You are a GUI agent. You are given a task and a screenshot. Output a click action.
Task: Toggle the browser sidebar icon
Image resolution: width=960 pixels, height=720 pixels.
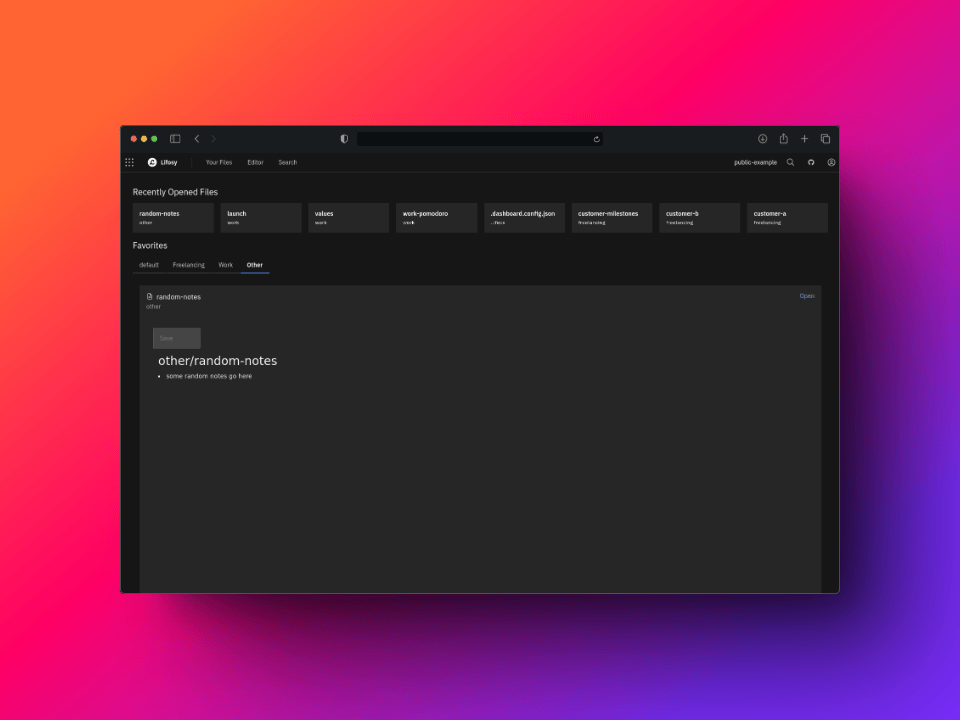click(x=175, y=138)
